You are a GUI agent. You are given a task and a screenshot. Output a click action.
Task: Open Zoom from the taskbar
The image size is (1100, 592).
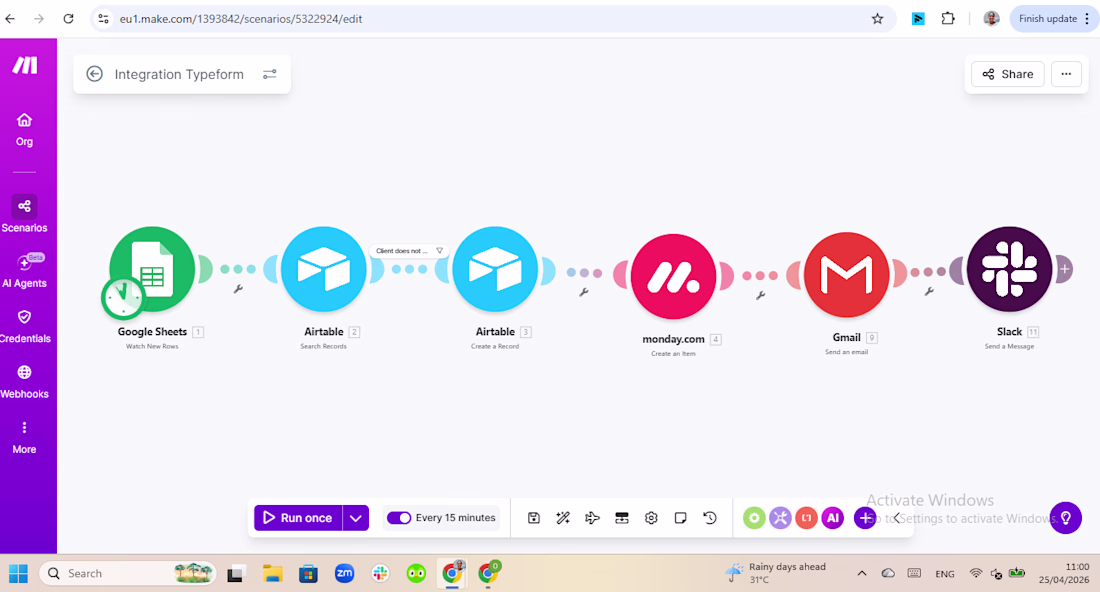point(344,574)
